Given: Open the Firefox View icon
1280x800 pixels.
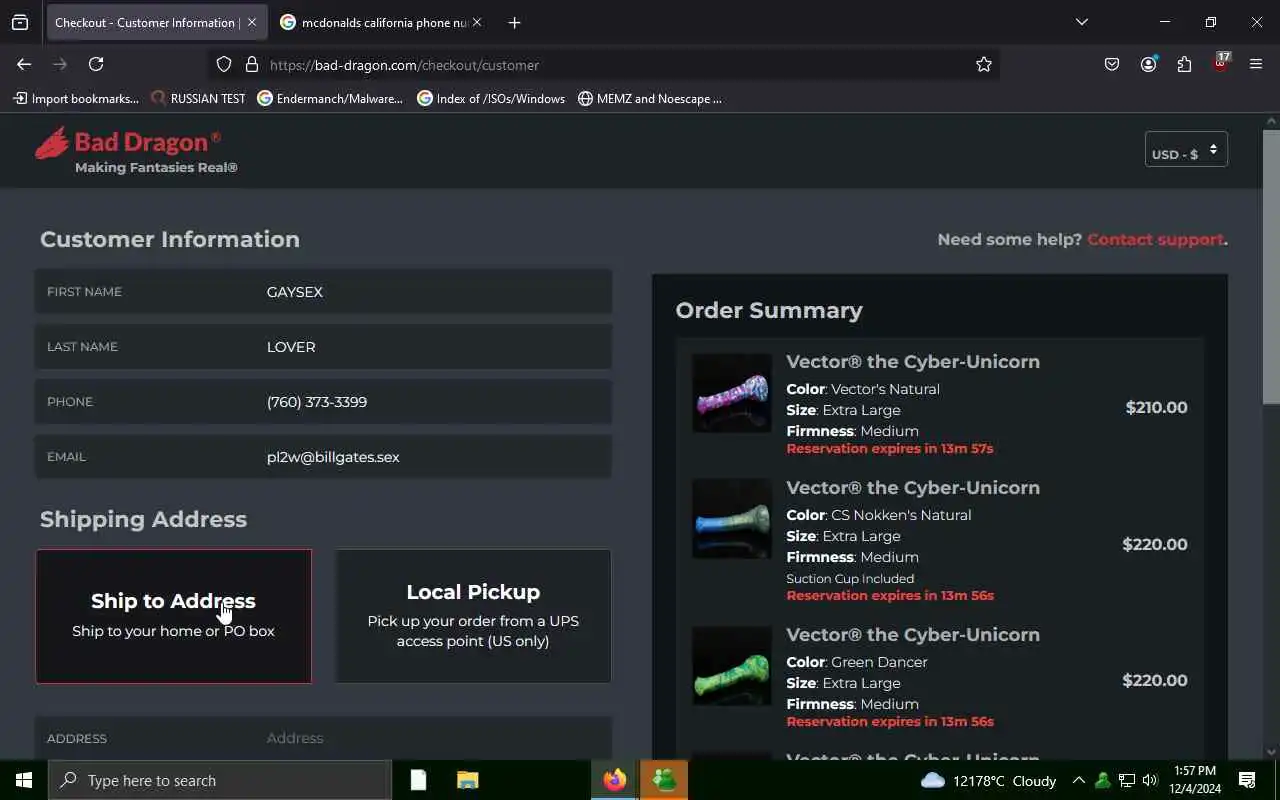Looking at the screenshot, I should [20, 22].
